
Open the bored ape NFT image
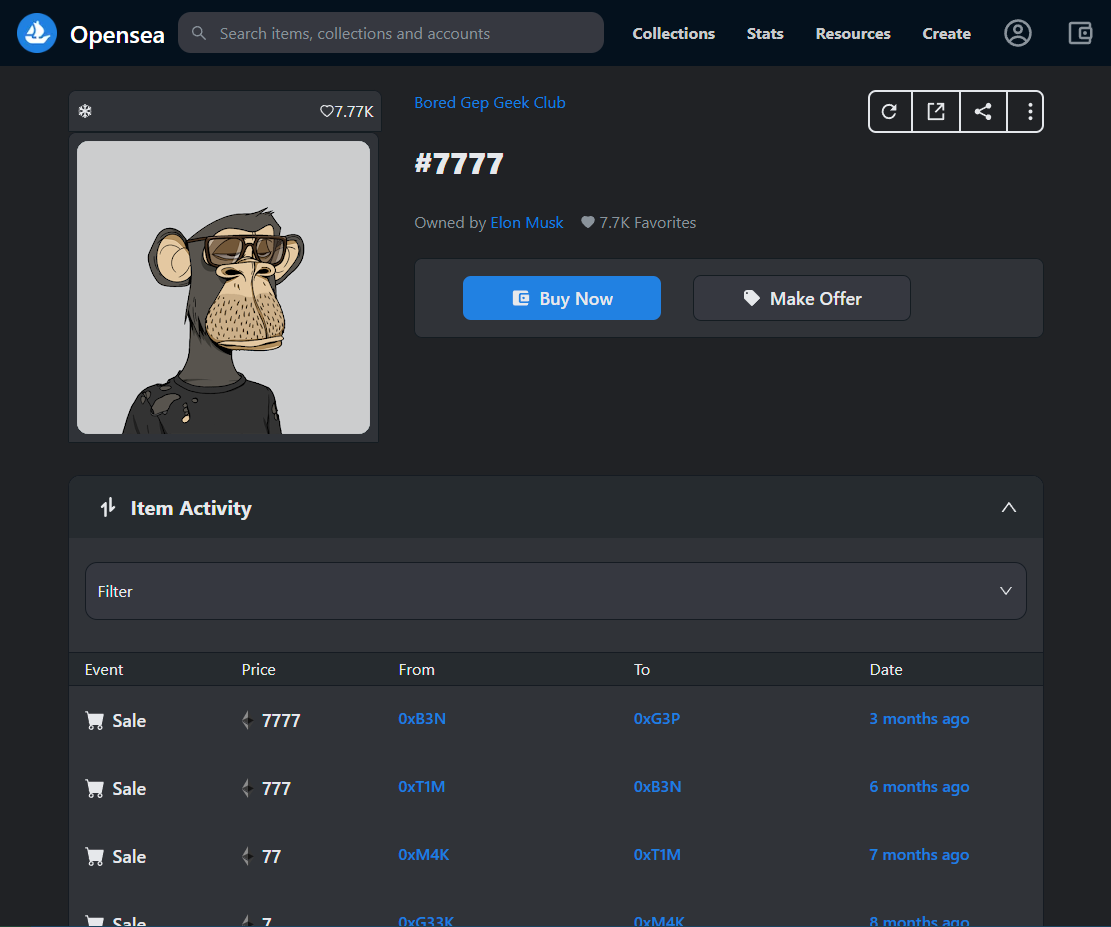click(x=223, y=287)
